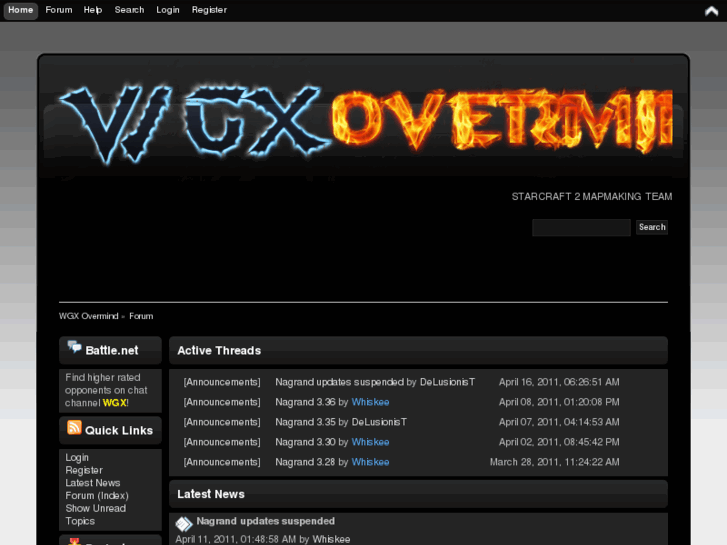727x545 pixels.
Task: Click the site search input field
Action: [581, 227]
